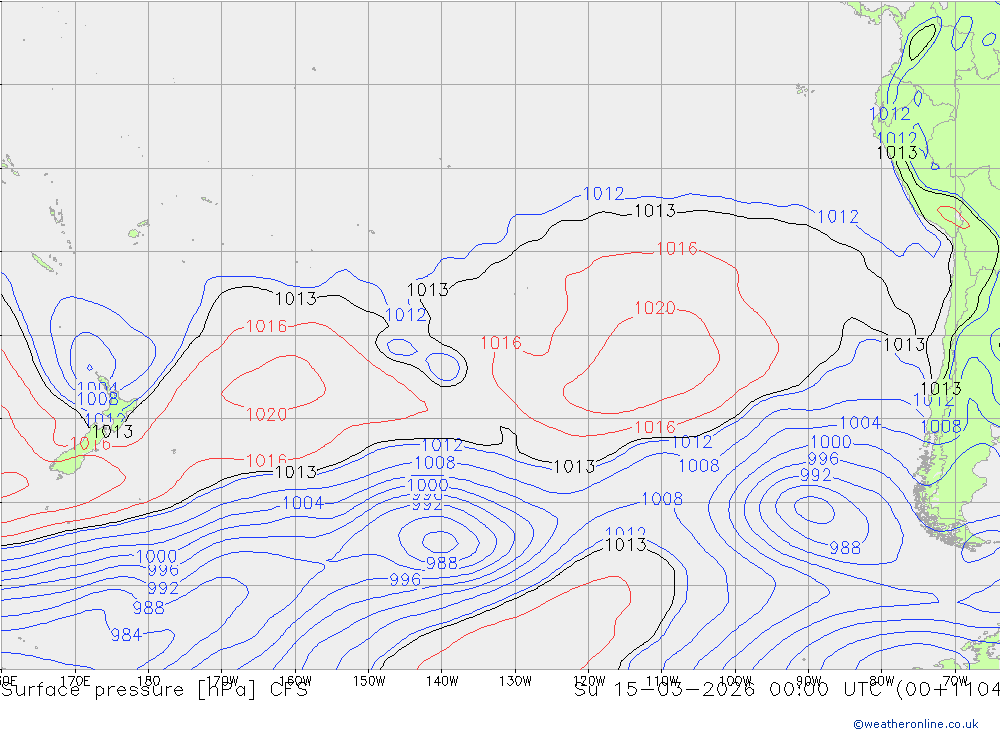
Task: Click the 150W longitude axis label
Action: (x=369, y=680)
